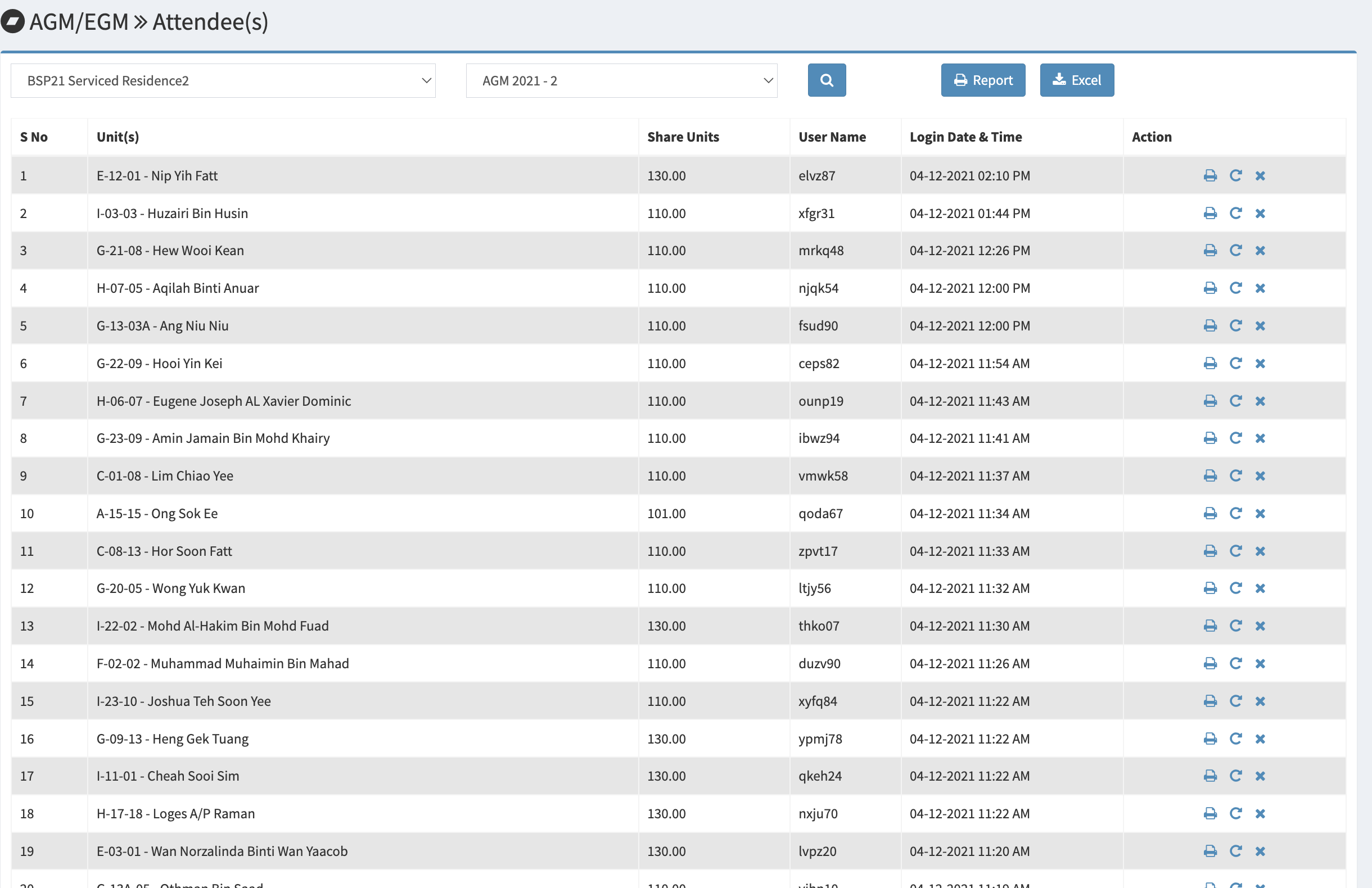Viewport: 1372px width, 888px height.
Task: Print row for Aqilah Binti Anuar
Action: (x=1210, y=288)
